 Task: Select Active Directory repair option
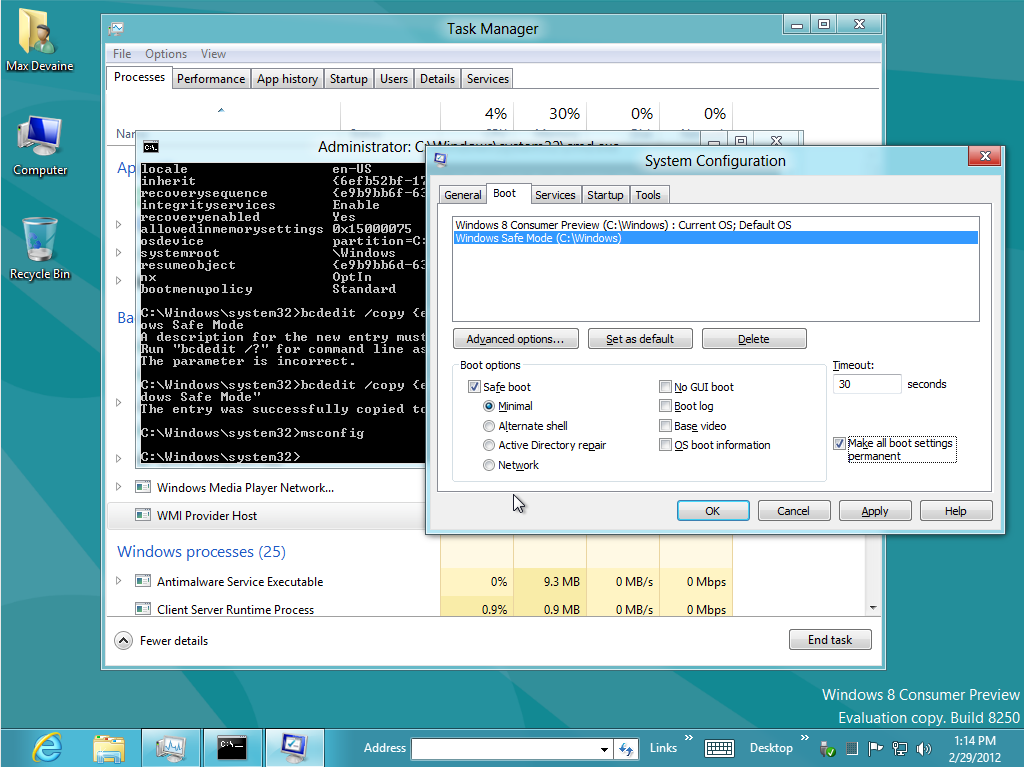488,445
